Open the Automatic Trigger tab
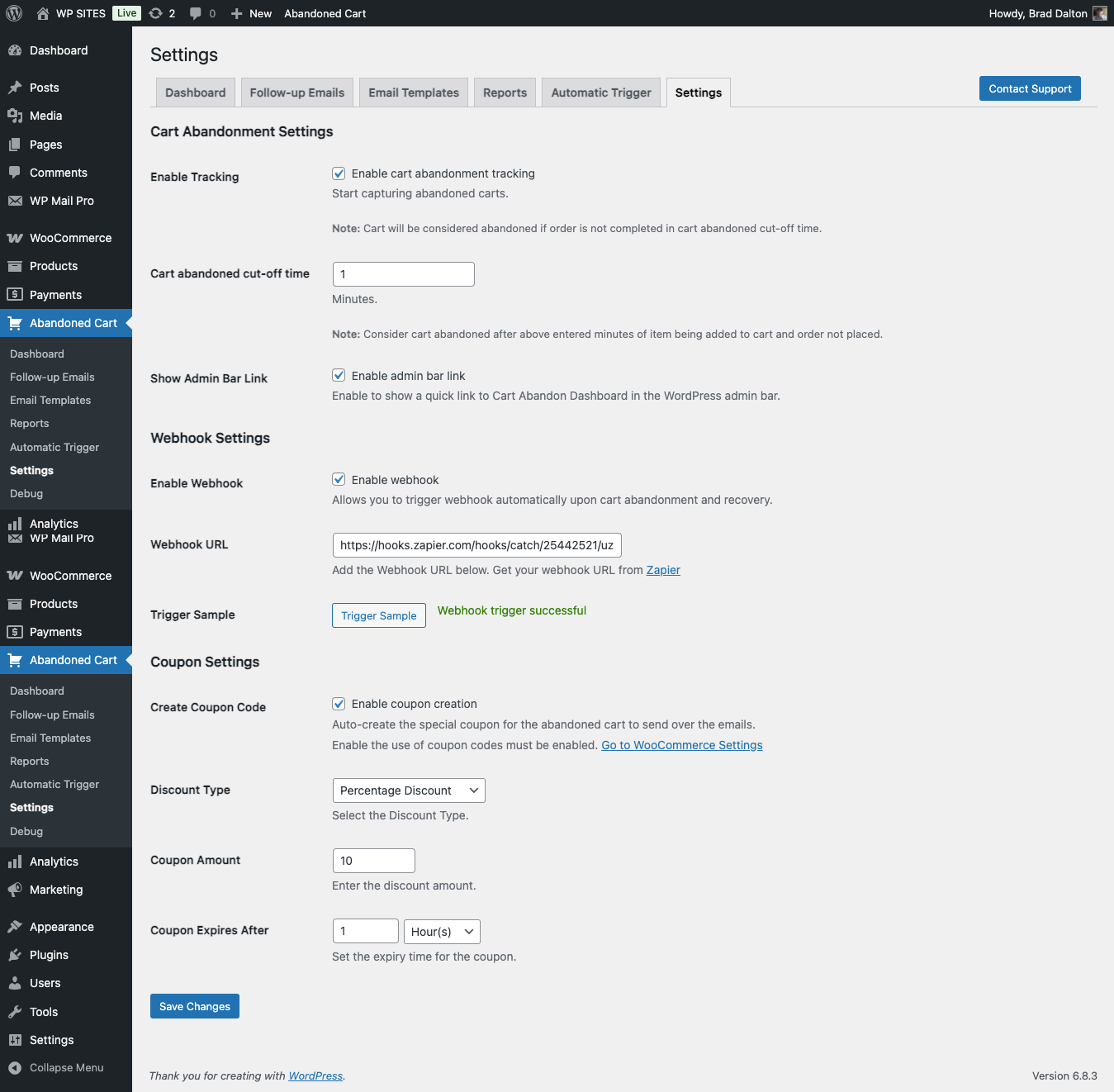1114x1092 pixels. [x=600, y=93]
